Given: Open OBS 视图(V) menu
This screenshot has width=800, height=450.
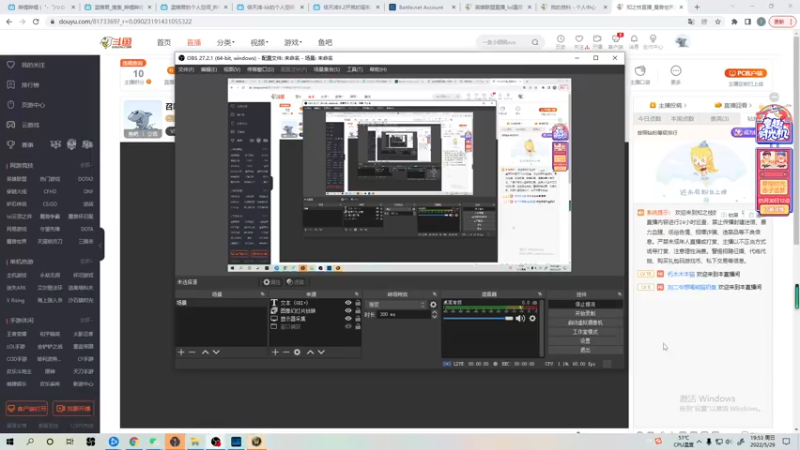Looking at the screenshot, I should 231,69.
